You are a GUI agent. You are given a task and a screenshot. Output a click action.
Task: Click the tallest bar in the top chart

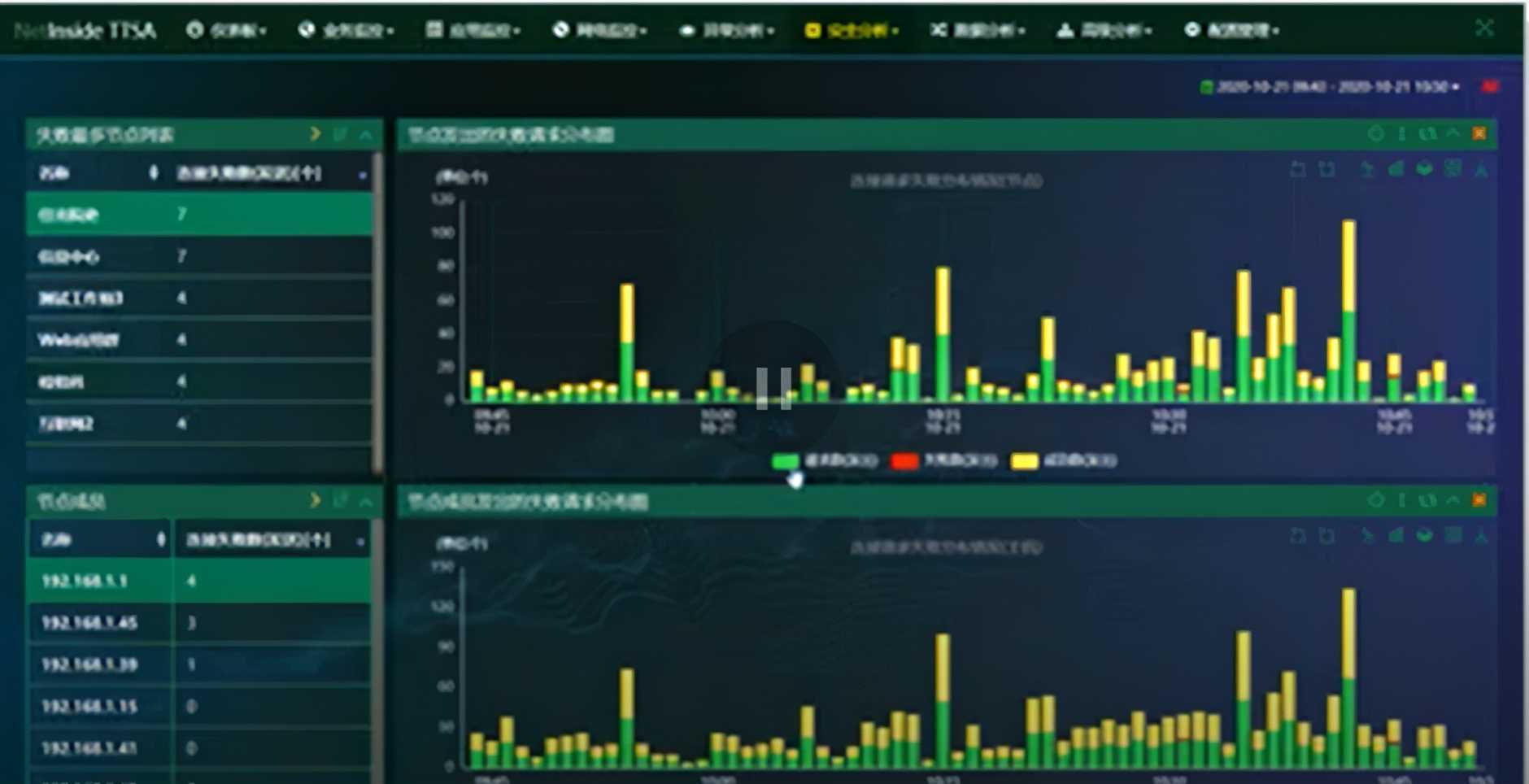click(x=1348, y=311)
